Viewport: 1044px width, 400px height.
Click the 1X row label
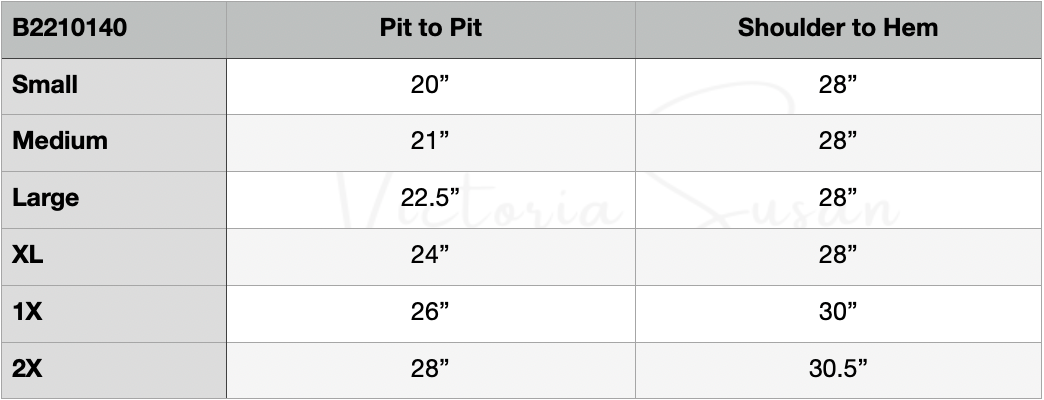(x=28, y=312)
